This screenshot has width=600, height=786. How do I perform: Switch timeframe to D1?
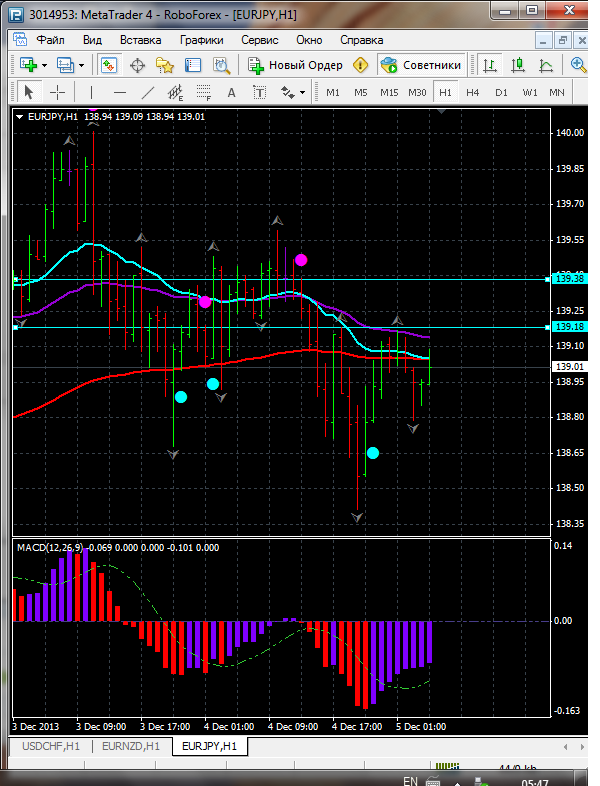tap(501, 93)
